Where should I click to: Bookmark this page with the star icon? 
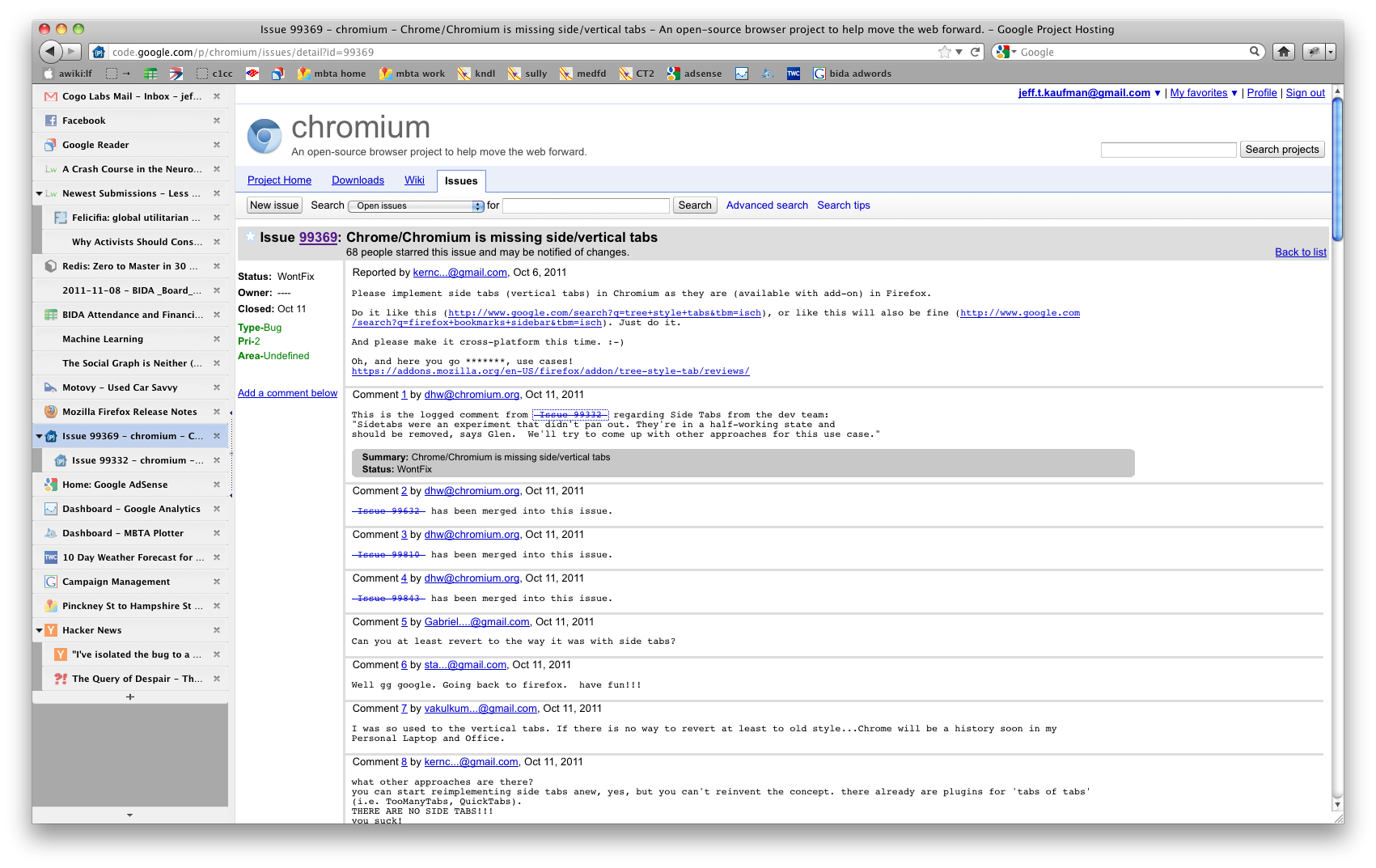click(944, 52)
